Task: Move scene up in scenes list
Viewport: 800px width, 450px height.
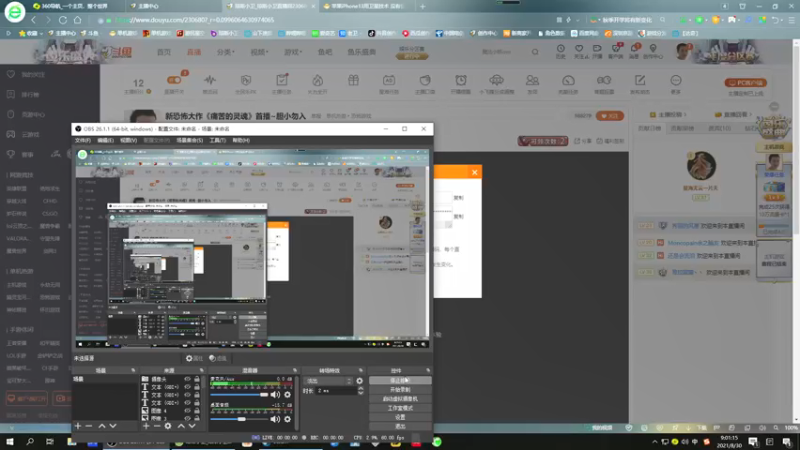Action: tap(102, 426)
